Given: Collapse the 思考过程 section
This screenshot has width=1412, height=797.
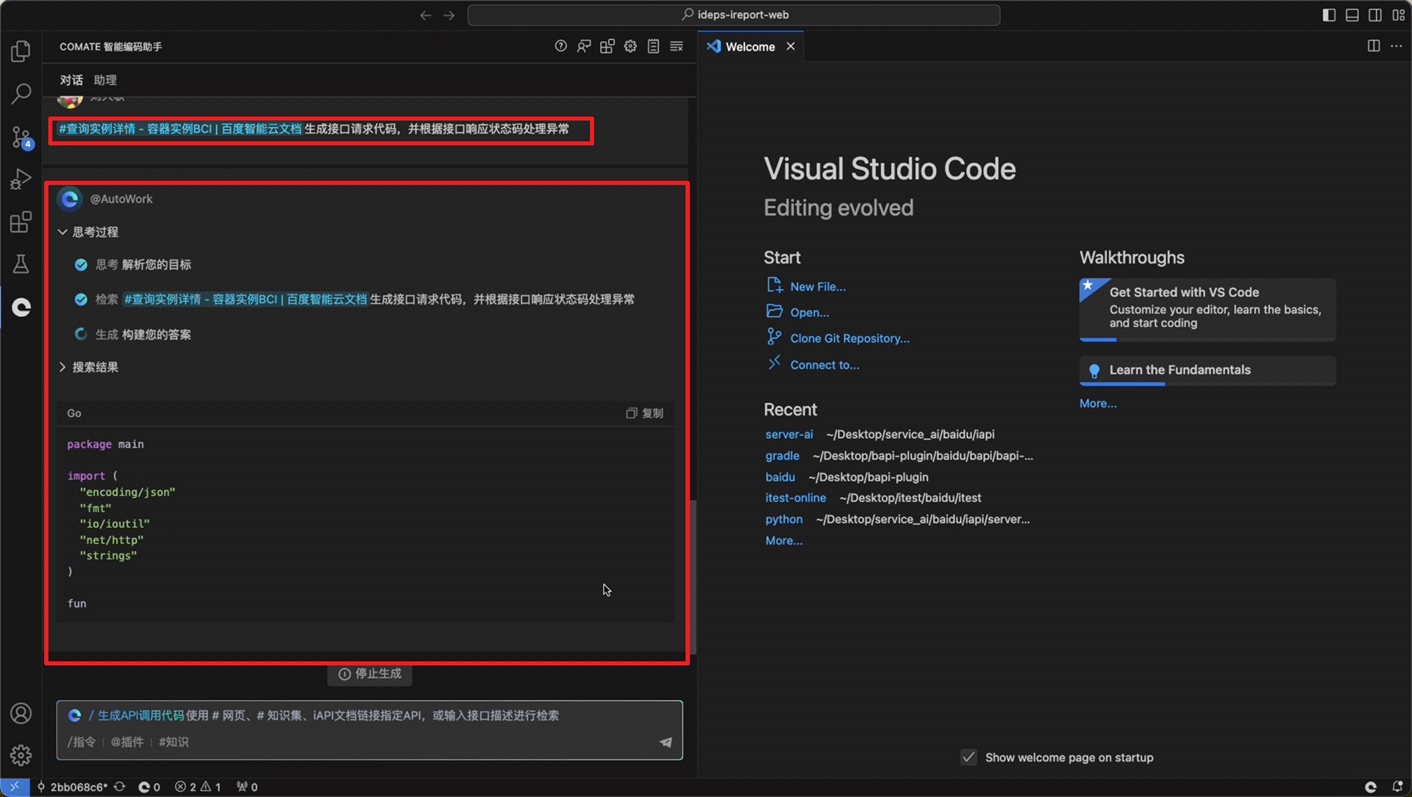Looking at the screenshot, I should coord(88,232).
